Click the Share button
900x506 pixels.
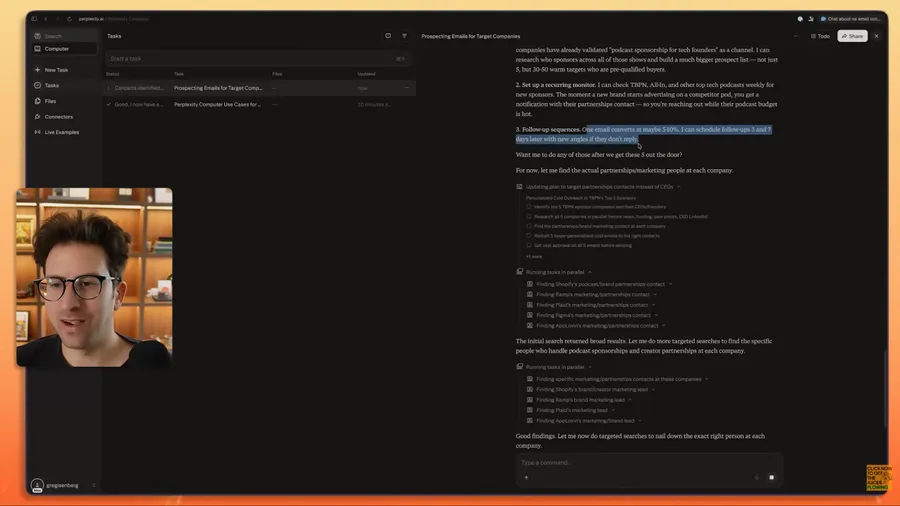852,36
